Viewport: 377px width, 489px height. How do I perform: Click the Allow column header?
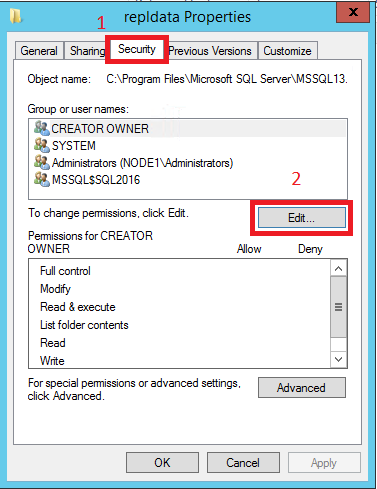249,249
